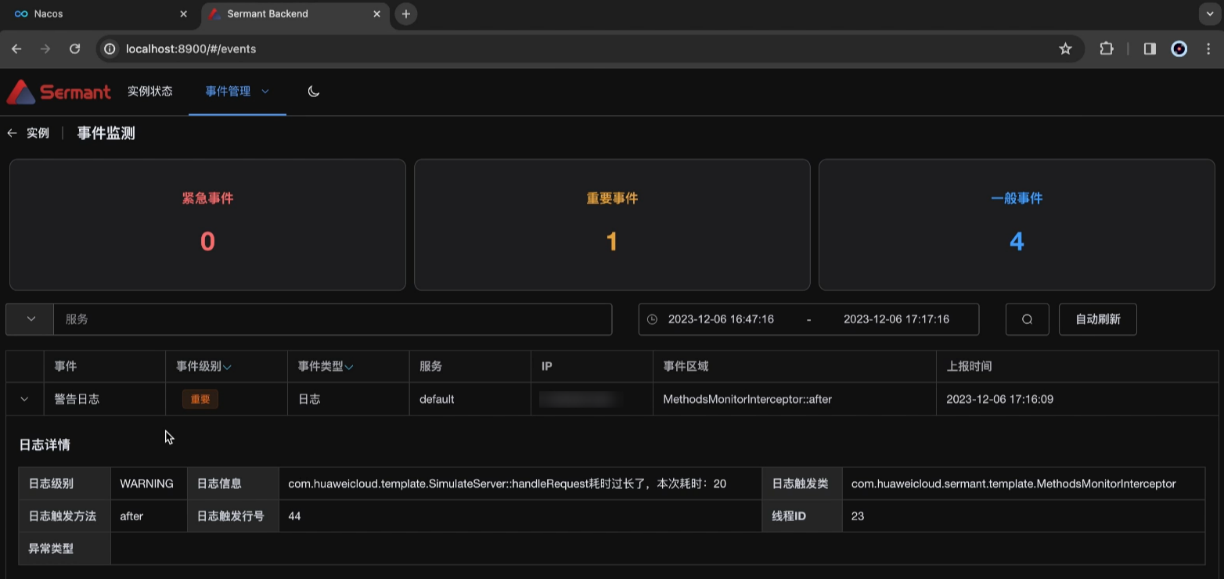Viewport: 1224px width, 579px height.
Task: Expand the 事件管理 navigation dropdown
Action: coord(265,90)
